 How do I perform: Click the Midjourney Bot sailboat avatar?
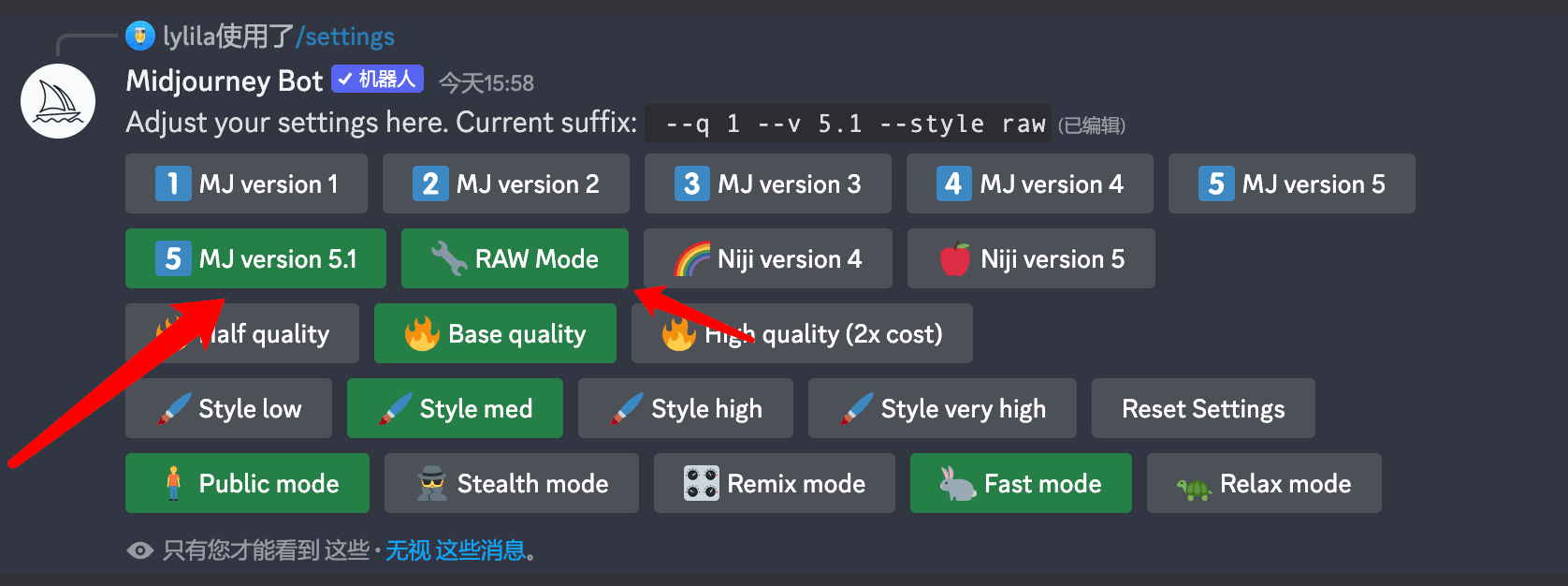(58, 101)
